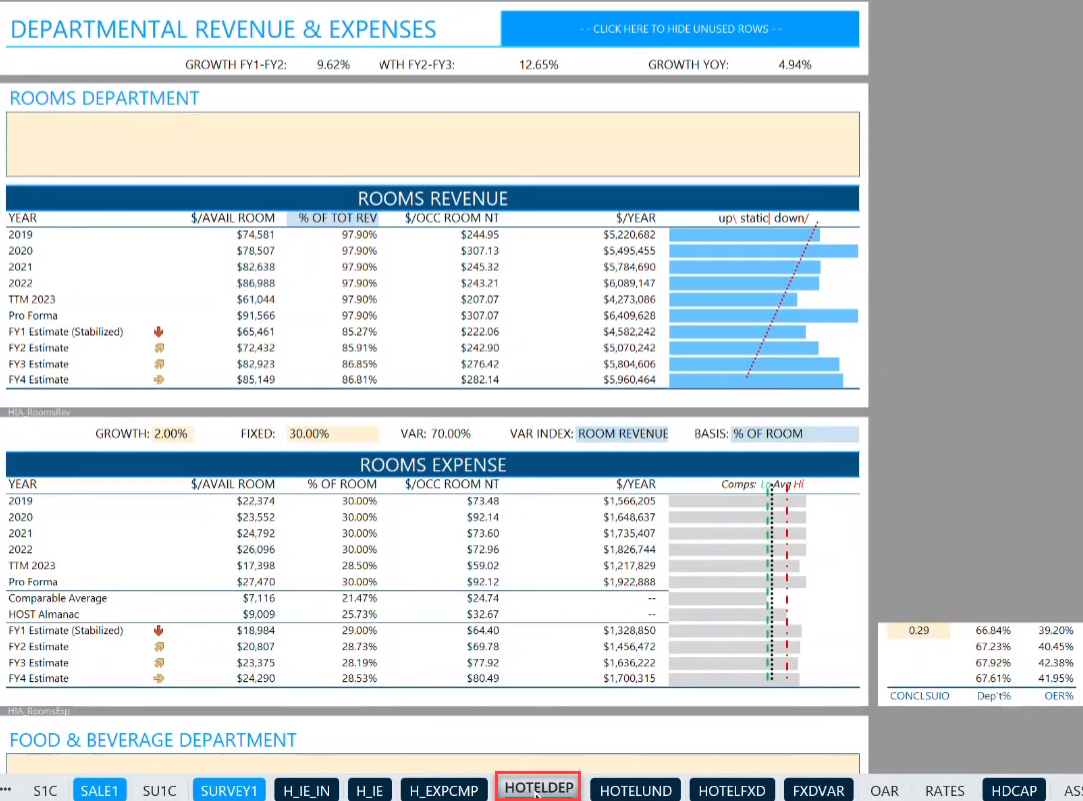Open the HDCAP sheet tab
This screenshot has height=801, width=1083.
[x=1014, y=791]
